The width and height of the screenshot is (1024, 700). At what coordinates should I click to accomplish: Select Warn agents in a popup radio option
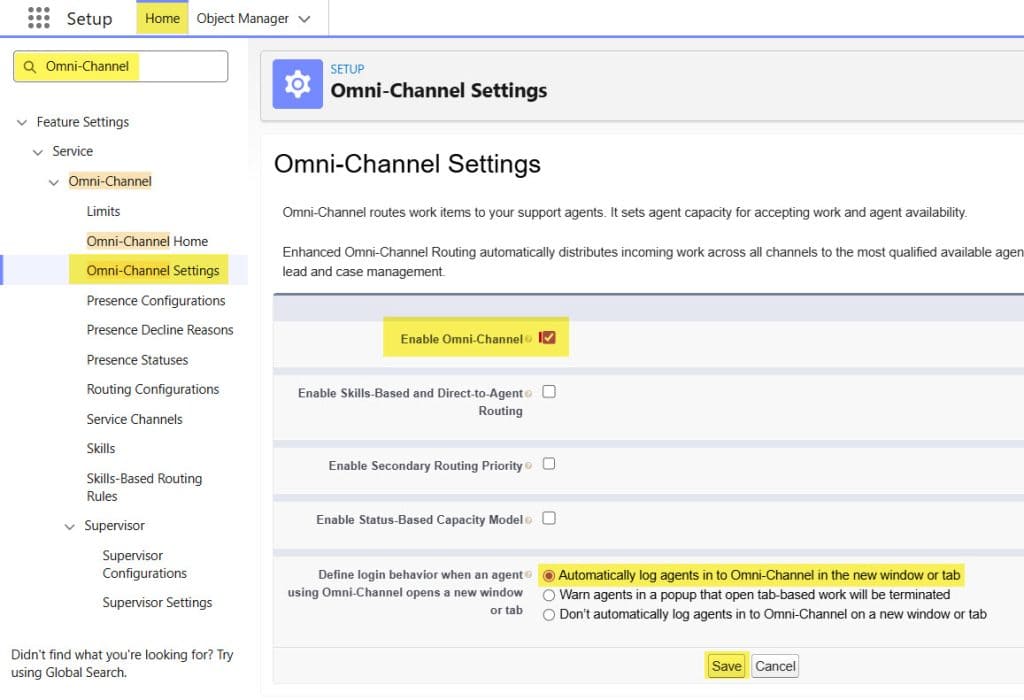549,596
